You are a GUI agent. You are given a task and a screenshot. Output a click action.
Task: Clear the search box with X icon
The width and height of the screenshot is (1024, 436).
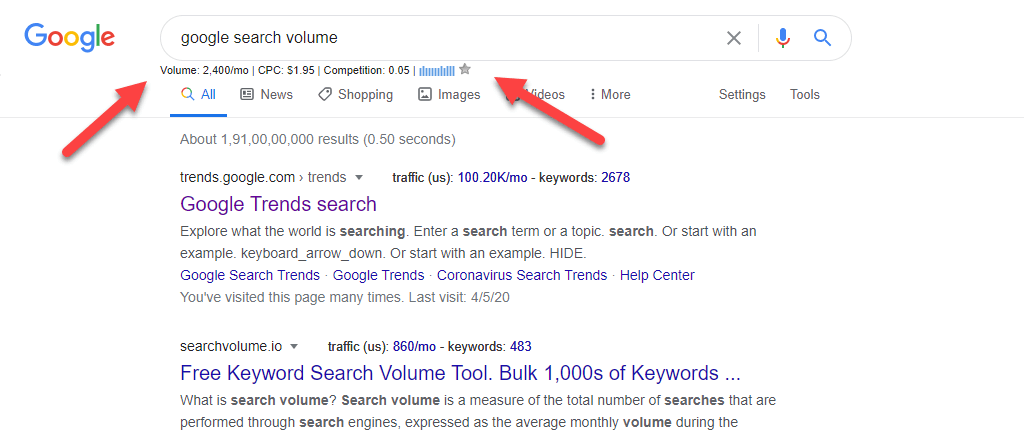coord(734,38)
